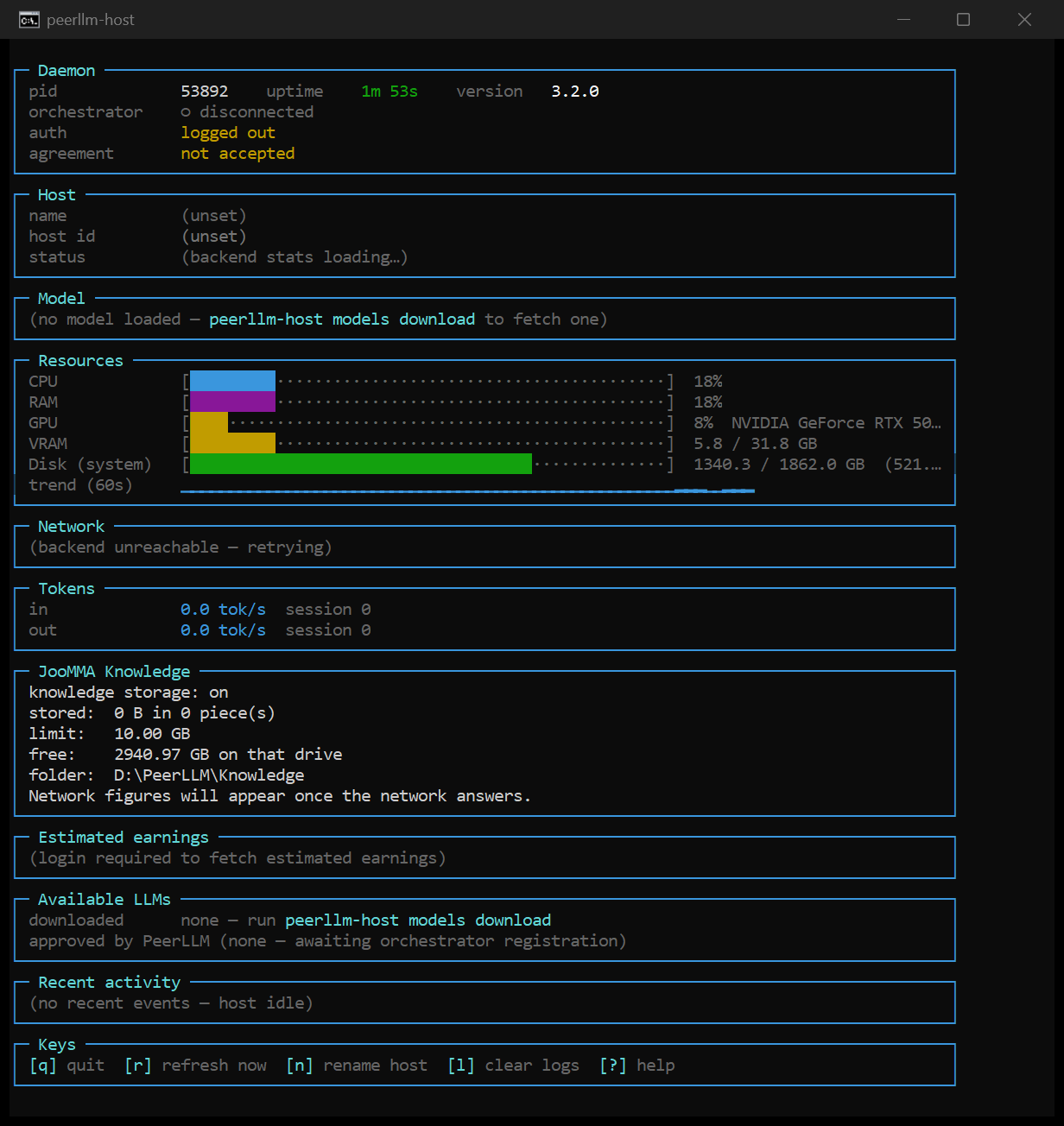Click the VRAM 5.8 / 31.8 GB value
The width and height of the screenshot is (1064, 1126).
pos(756,444)
